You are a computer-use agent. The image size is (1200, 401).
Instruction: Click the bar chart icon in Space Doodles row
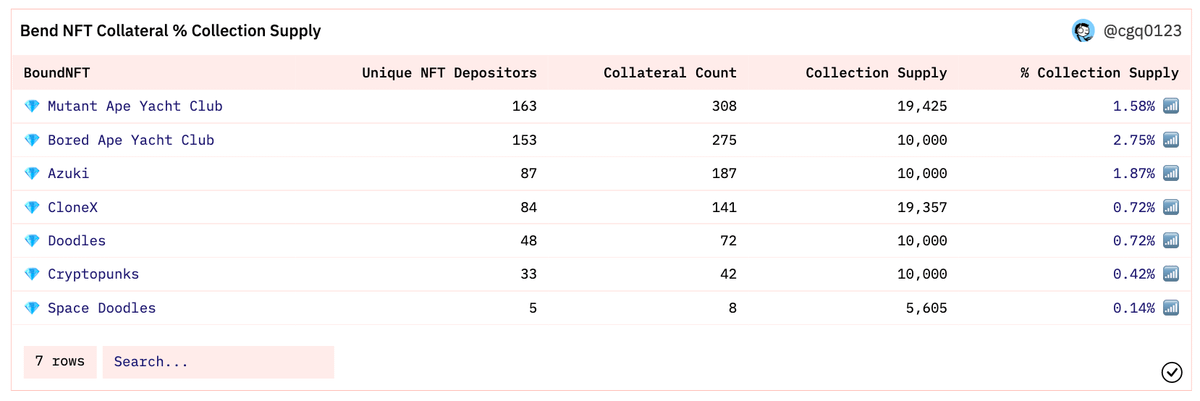[x=1171, y=308]
